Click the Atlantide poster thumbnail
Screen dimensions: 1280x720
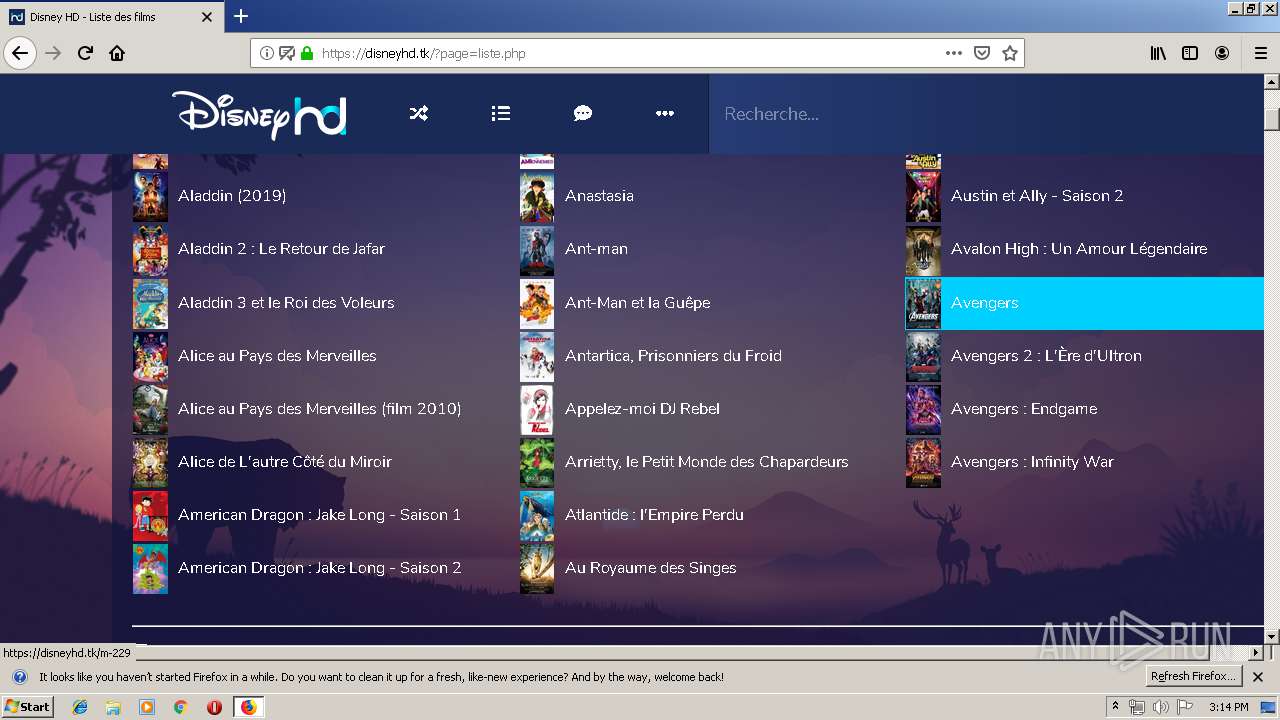[x=537, y=515]
